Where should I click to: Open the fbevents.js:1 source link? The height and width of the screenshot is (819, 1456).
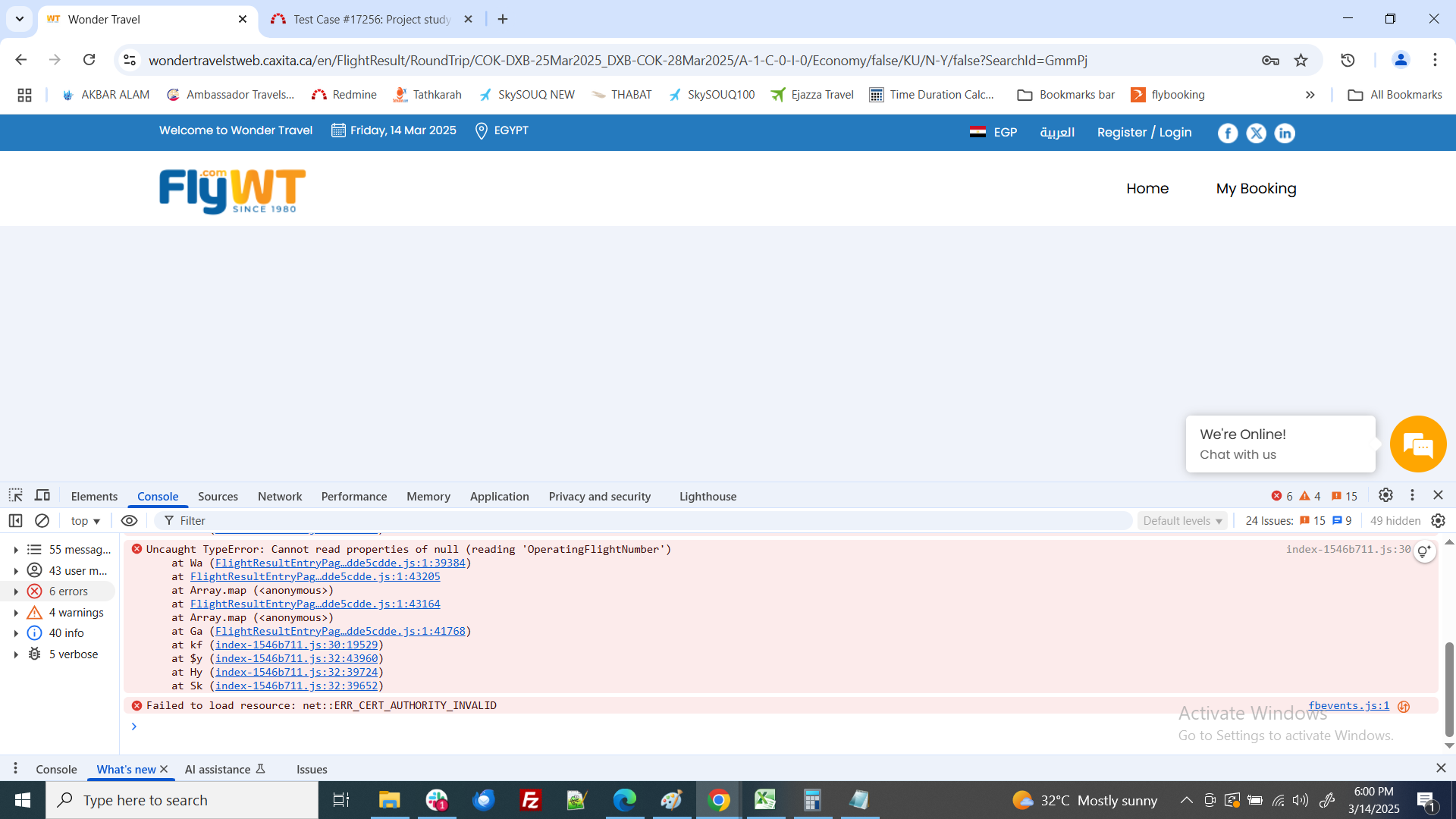pyautogui.click(x=1348, y=705)
